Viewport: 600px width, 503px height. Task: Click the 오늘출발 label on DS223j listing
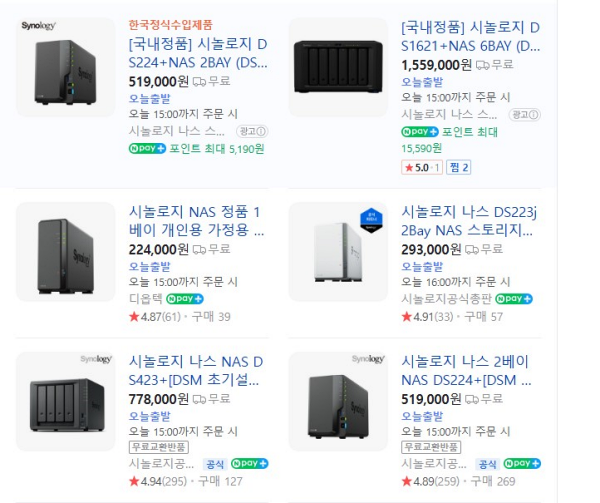pyautogui.click(x=422, y=267)
